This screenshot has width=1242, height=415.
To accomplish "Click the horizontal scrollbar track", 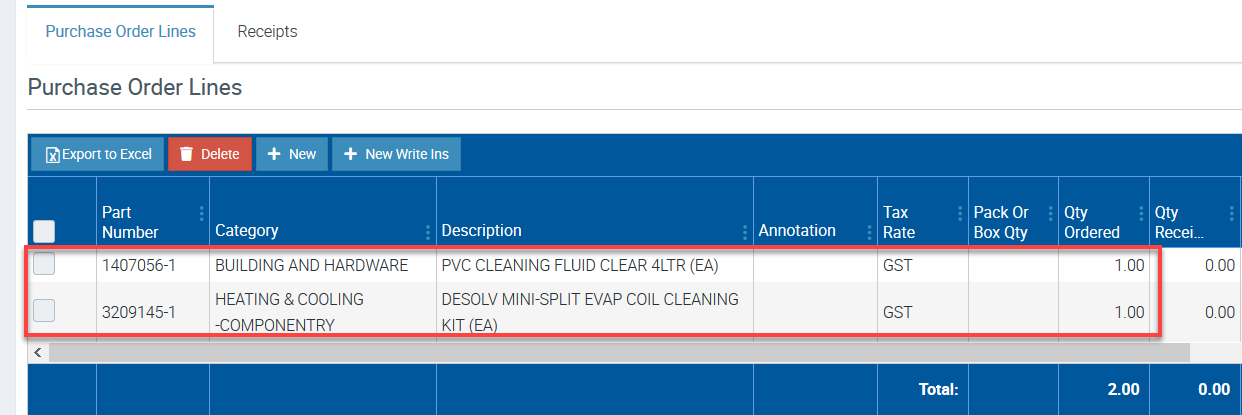I will 620,352.
